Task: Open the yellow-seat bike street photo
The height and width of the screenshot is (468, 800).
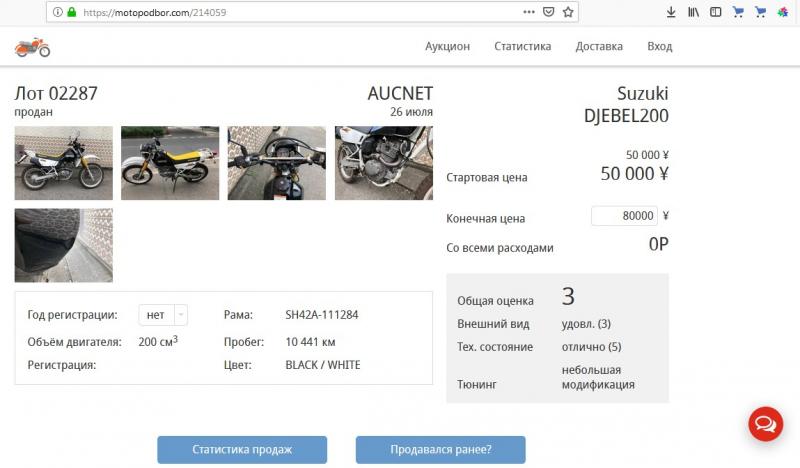Action: coord(170,163)
